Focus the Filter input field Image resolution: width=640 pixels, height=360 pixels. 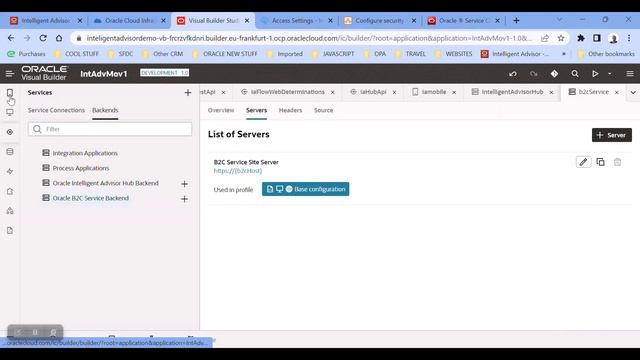tap(110, 129)
